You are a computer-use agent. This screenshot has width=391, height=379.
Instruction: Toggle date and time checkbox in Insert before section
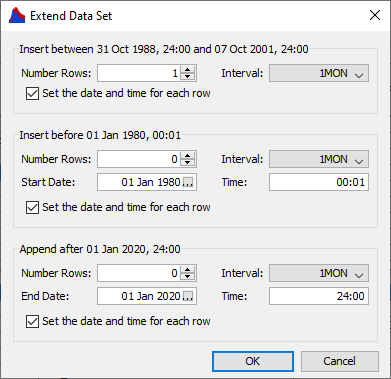point(32,207)
